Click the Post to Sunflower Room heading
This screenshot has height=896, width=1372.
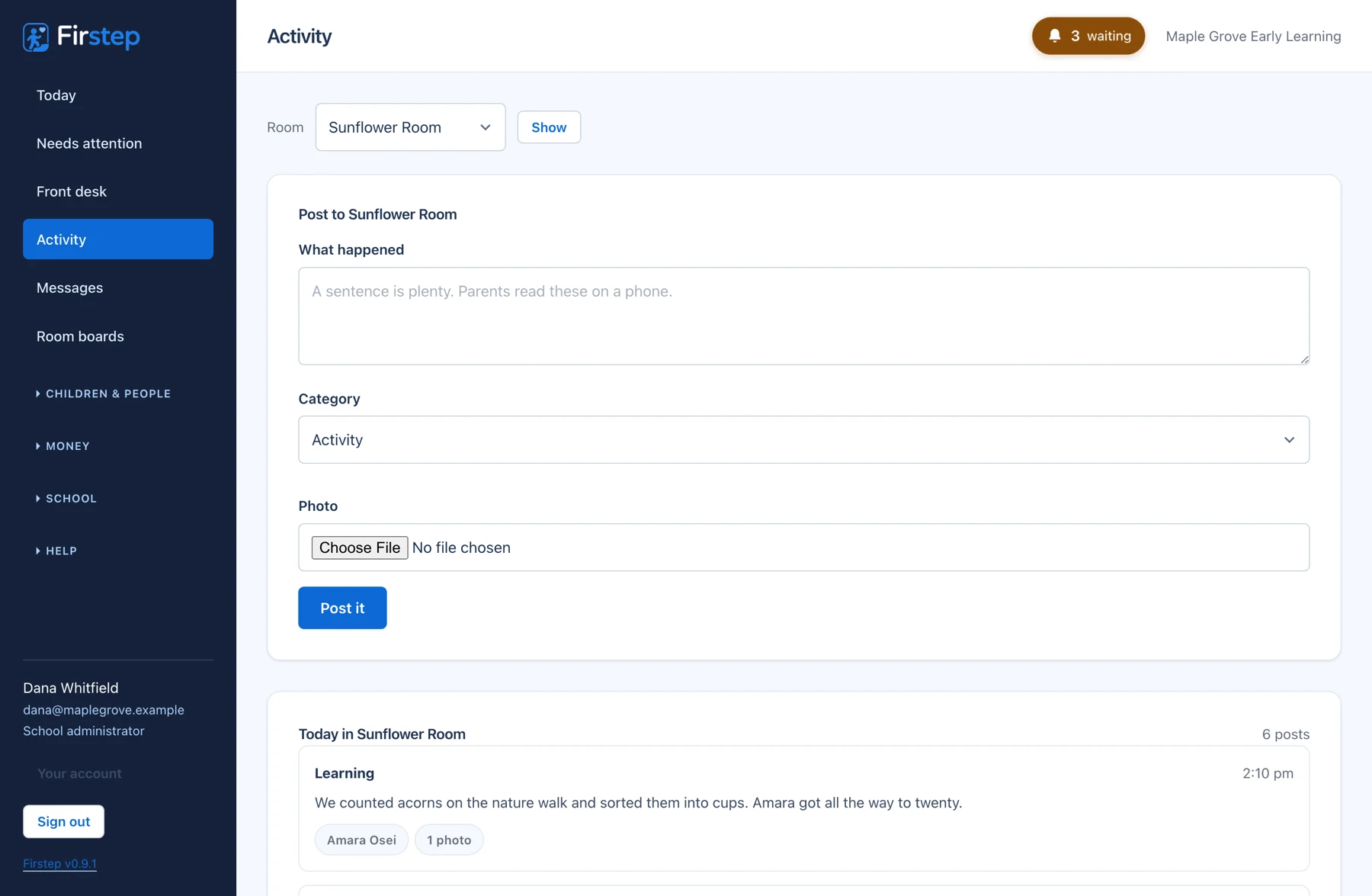click(x=377, y=214)
